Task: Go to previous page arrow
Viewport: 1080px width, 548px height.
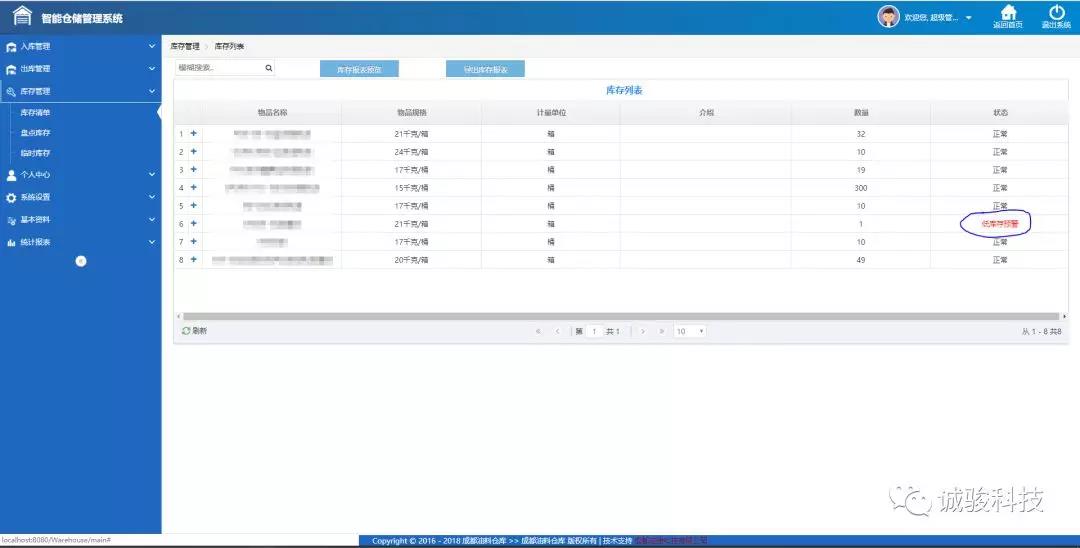Action: [x=557, y=332]
